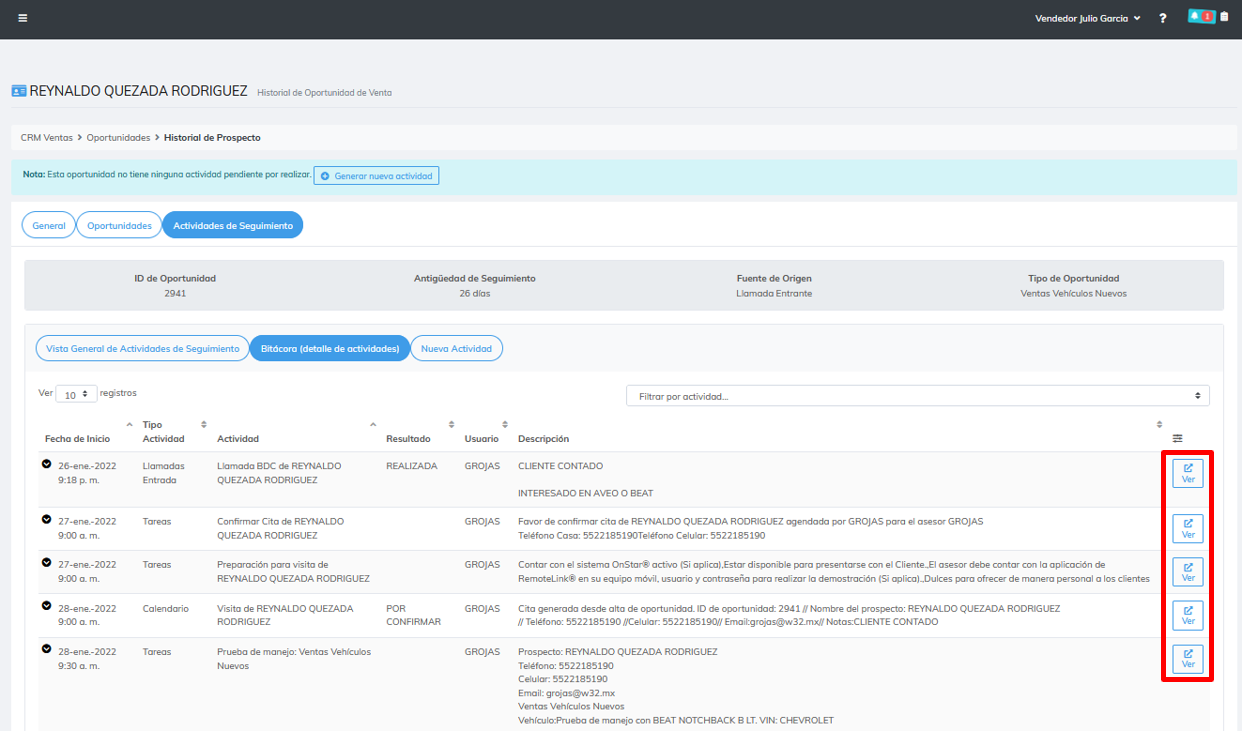Click Generar nueva actividad button

click(376, 176)
